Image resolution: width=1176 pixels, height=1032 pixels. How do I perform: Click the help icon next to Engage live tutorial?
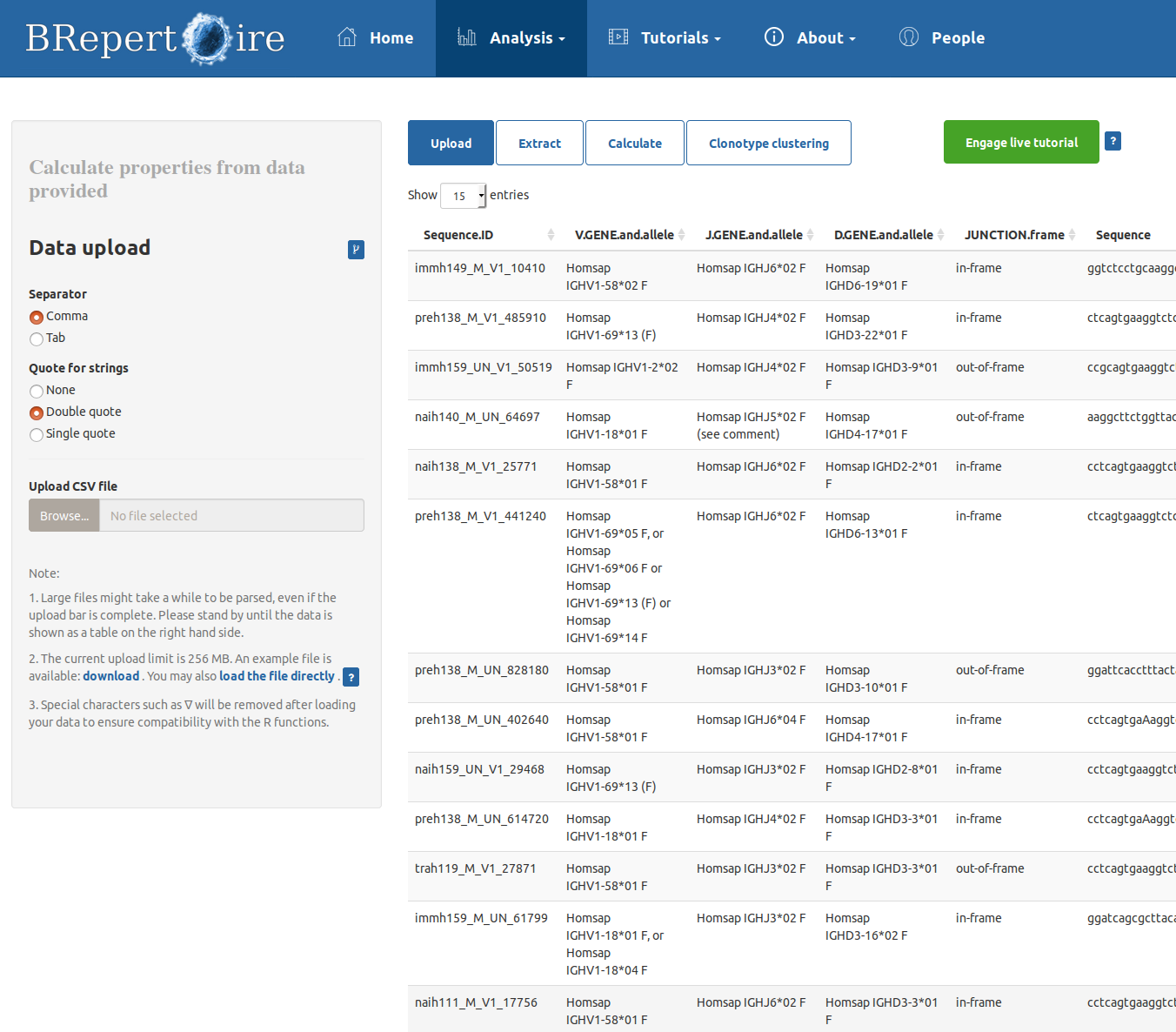(1113, 141)
